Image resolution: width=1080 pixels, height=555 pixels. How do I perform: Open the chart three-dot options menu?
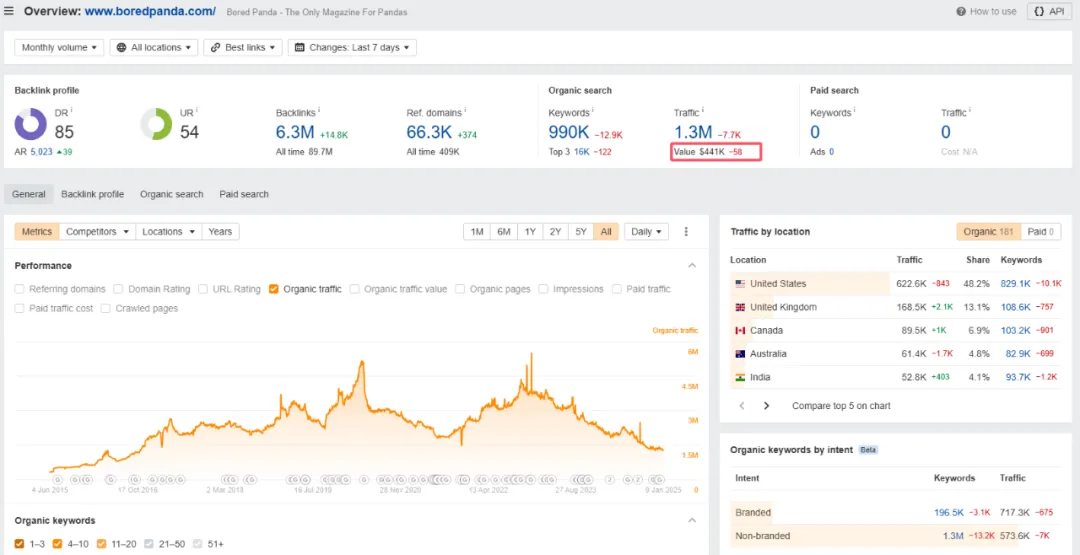coord(686,232)
